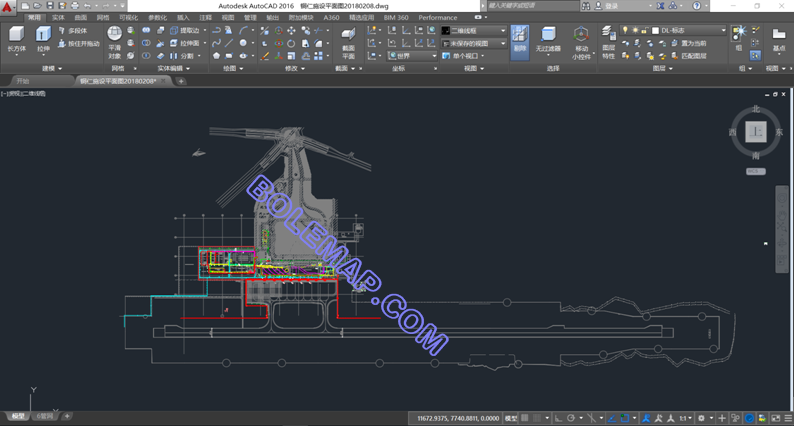
Task: Switch to the Solid (实体) ribbon tab
Action: 58,17
